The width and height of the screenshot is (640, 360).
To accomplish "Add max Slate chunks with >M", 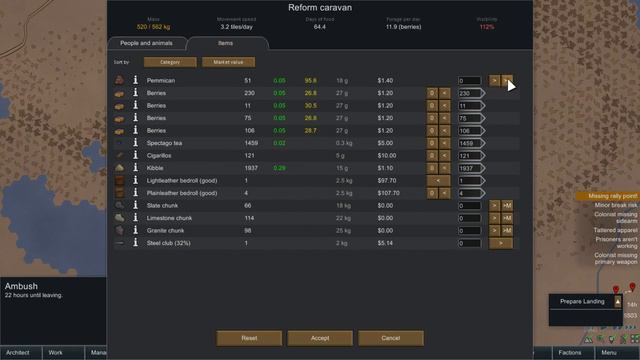I will 507,206.
